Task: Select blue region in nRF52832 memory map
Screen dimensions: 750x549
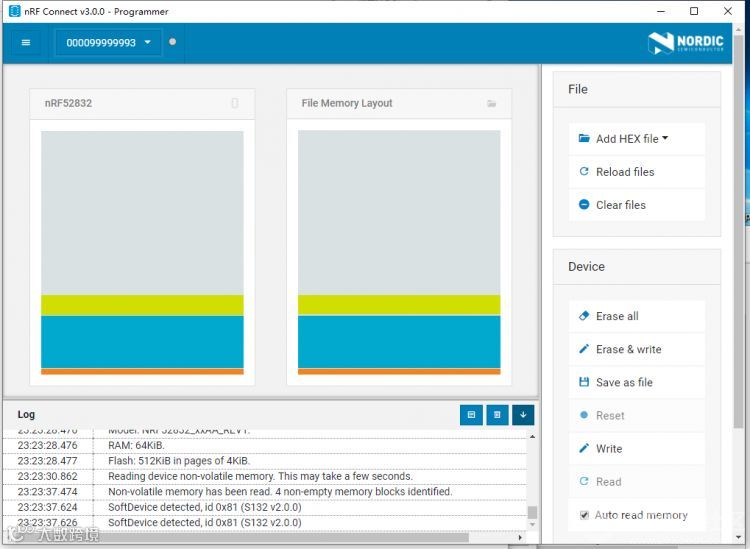Action: (x=142, y=342)
